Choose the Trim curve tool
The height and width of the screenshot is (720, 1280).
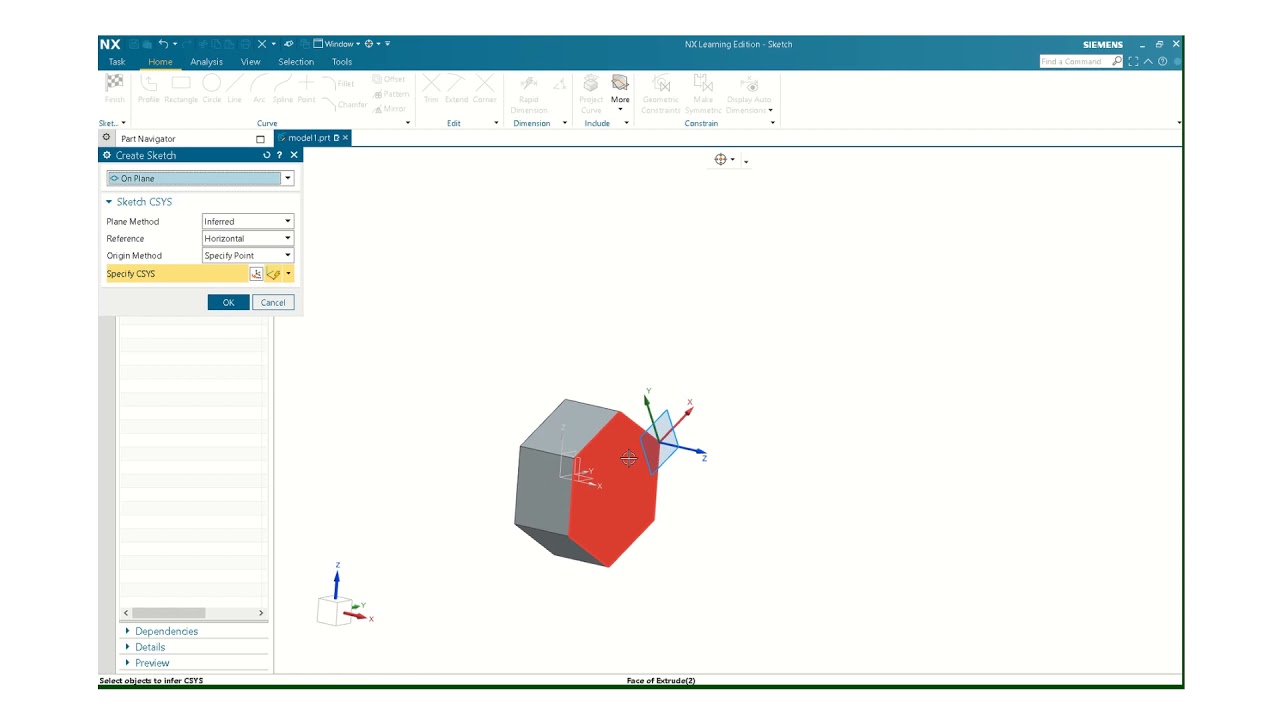click(x=431, y=88)
